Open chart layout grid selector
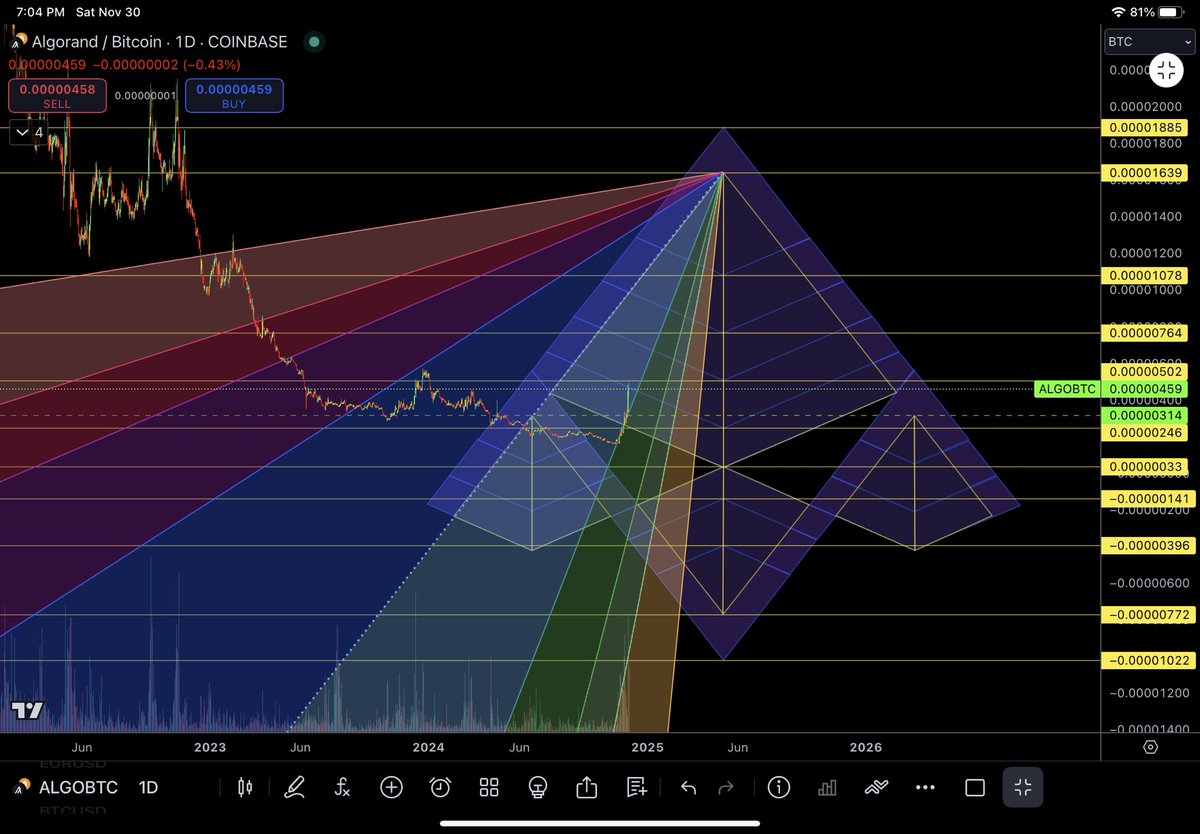1200x834 pixels. [x=489, y=787]
